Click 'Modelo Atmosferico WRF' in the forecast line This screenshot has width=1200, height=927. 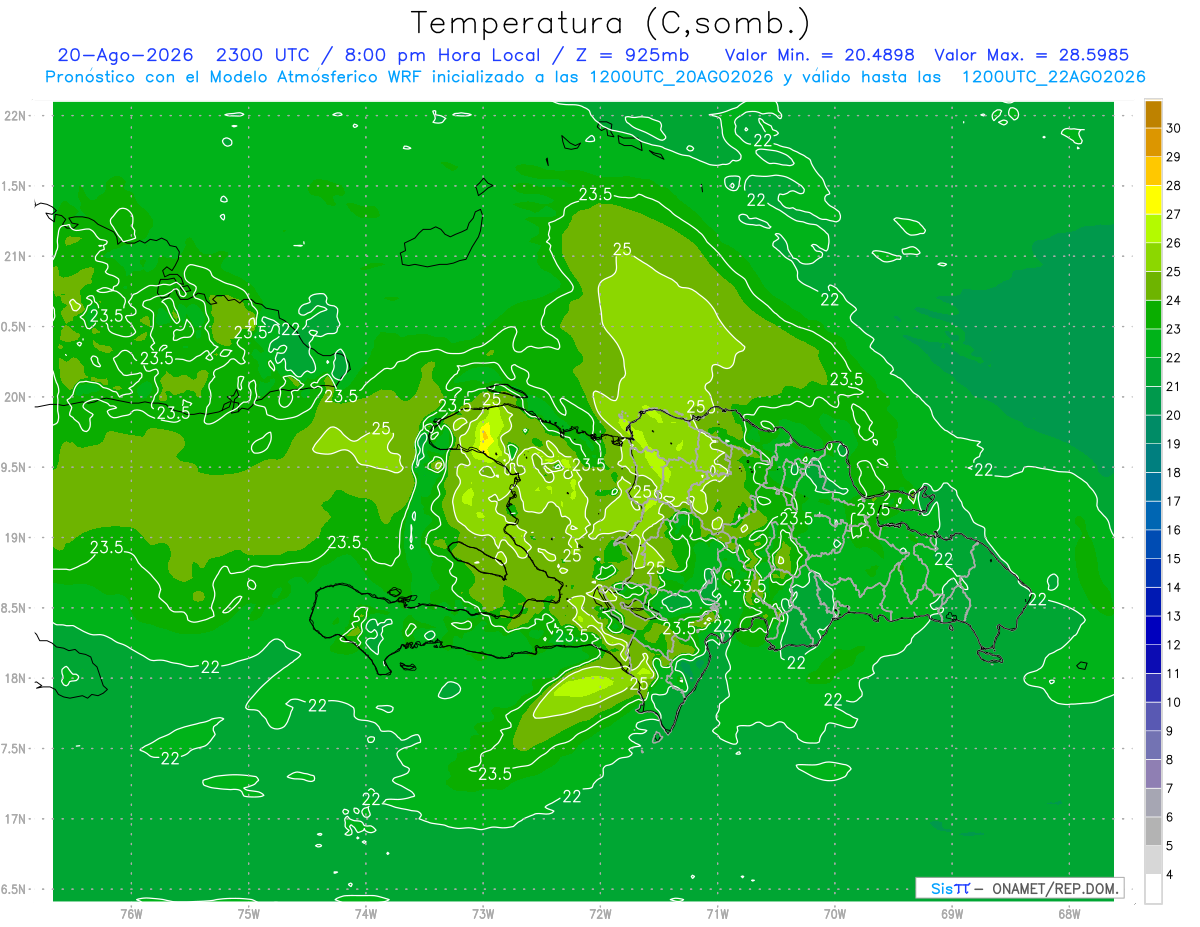tap(320, 77)
